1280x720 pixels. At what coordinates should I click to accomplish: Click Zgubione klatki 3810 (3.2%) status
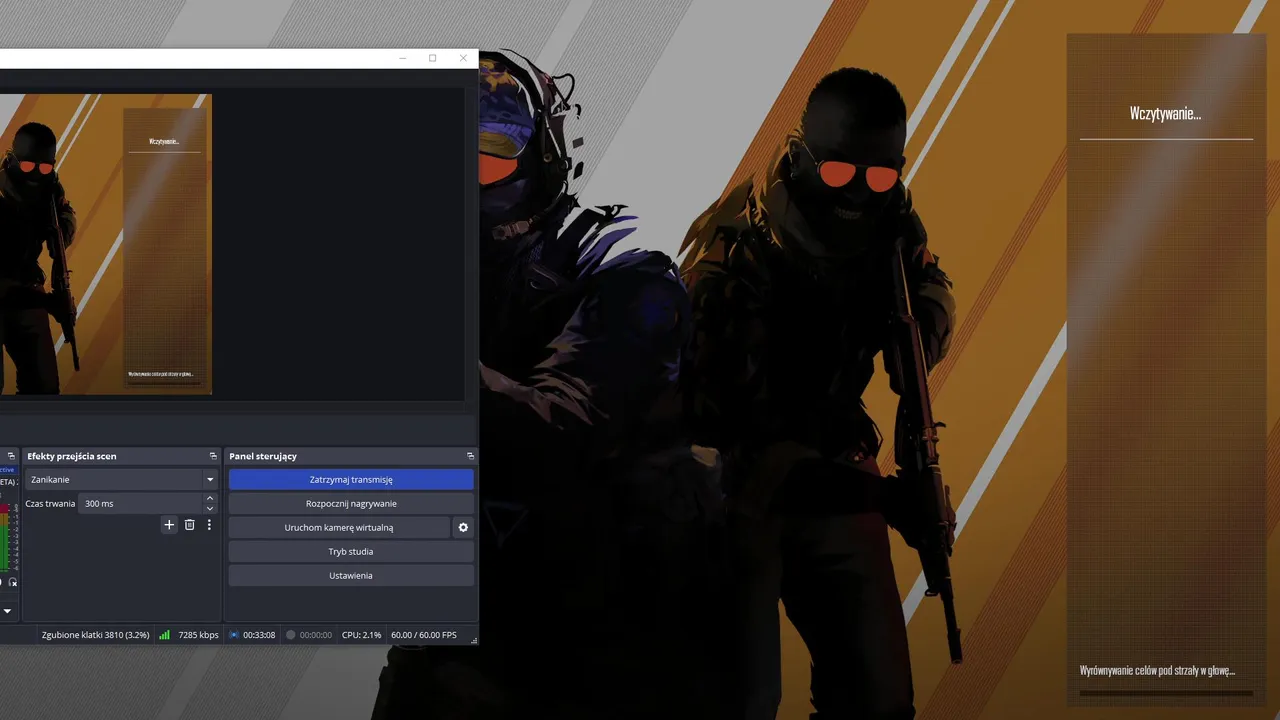coord(96,635)
